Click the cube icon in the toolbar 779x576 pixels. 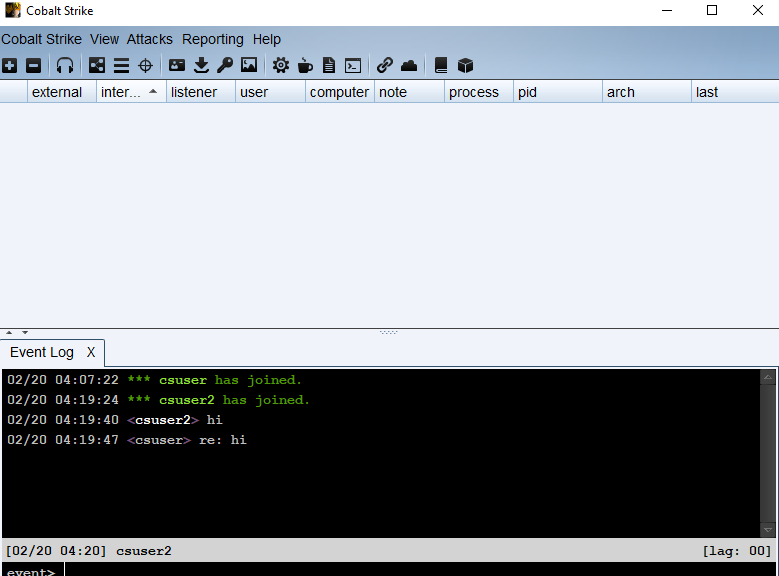point(465,66)
